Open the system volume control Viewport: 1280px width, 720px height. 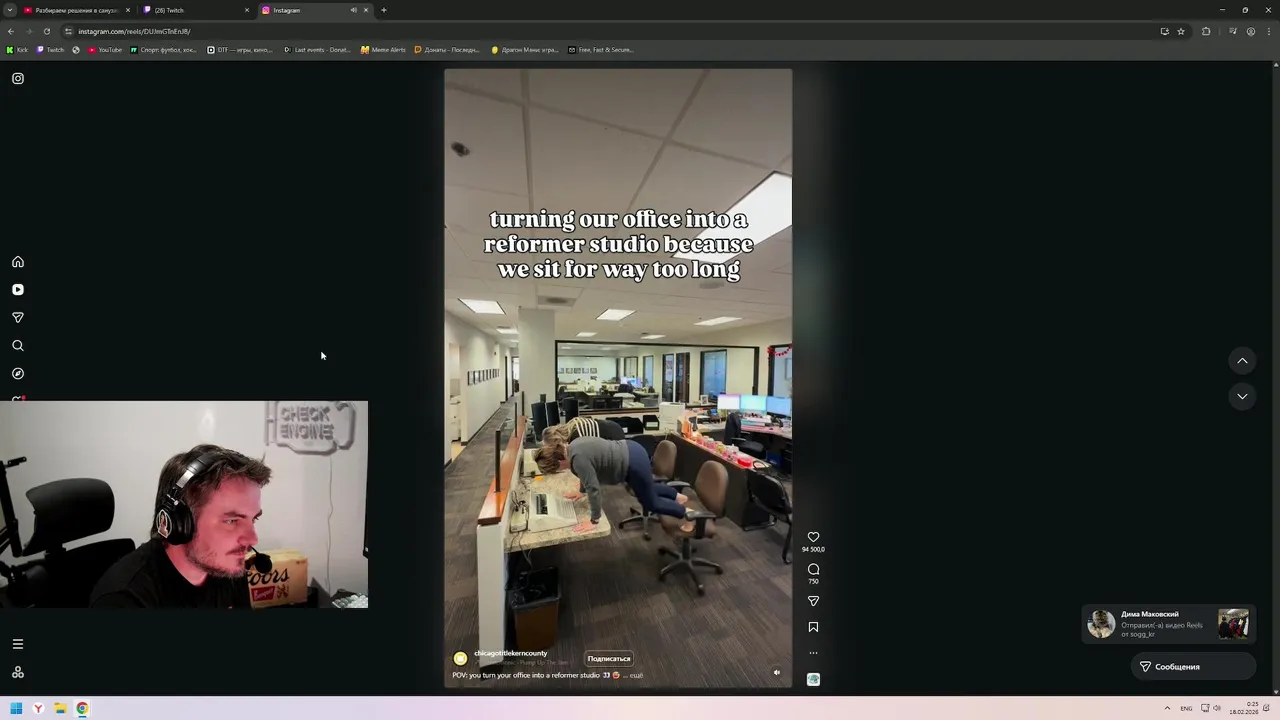point(1217,709)
